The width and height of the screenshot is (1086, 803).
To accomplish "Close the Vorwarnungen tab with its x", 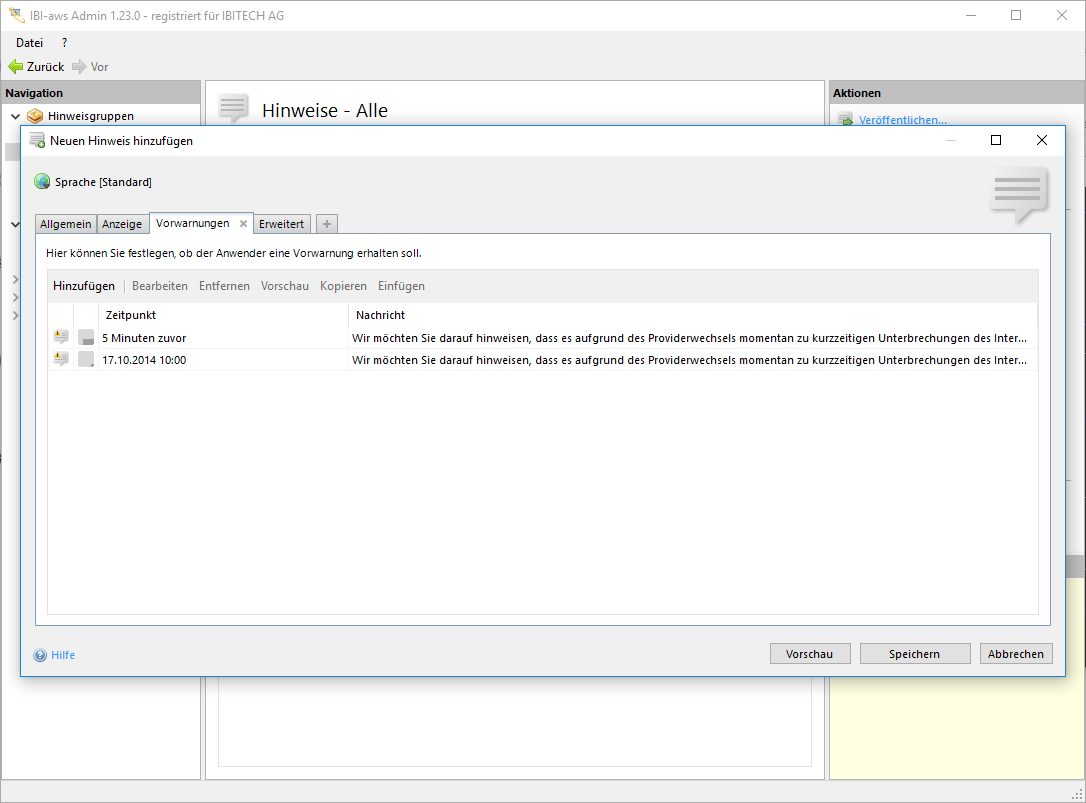I will (x=243, y=224).
